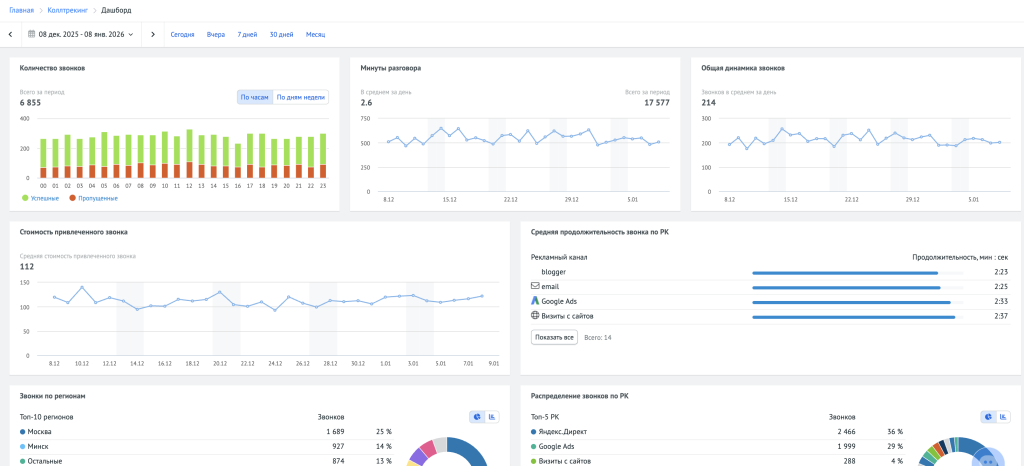Open the date range picker dropdown
The width and height of the screenshot is (1024, 466).
(85, 34)
